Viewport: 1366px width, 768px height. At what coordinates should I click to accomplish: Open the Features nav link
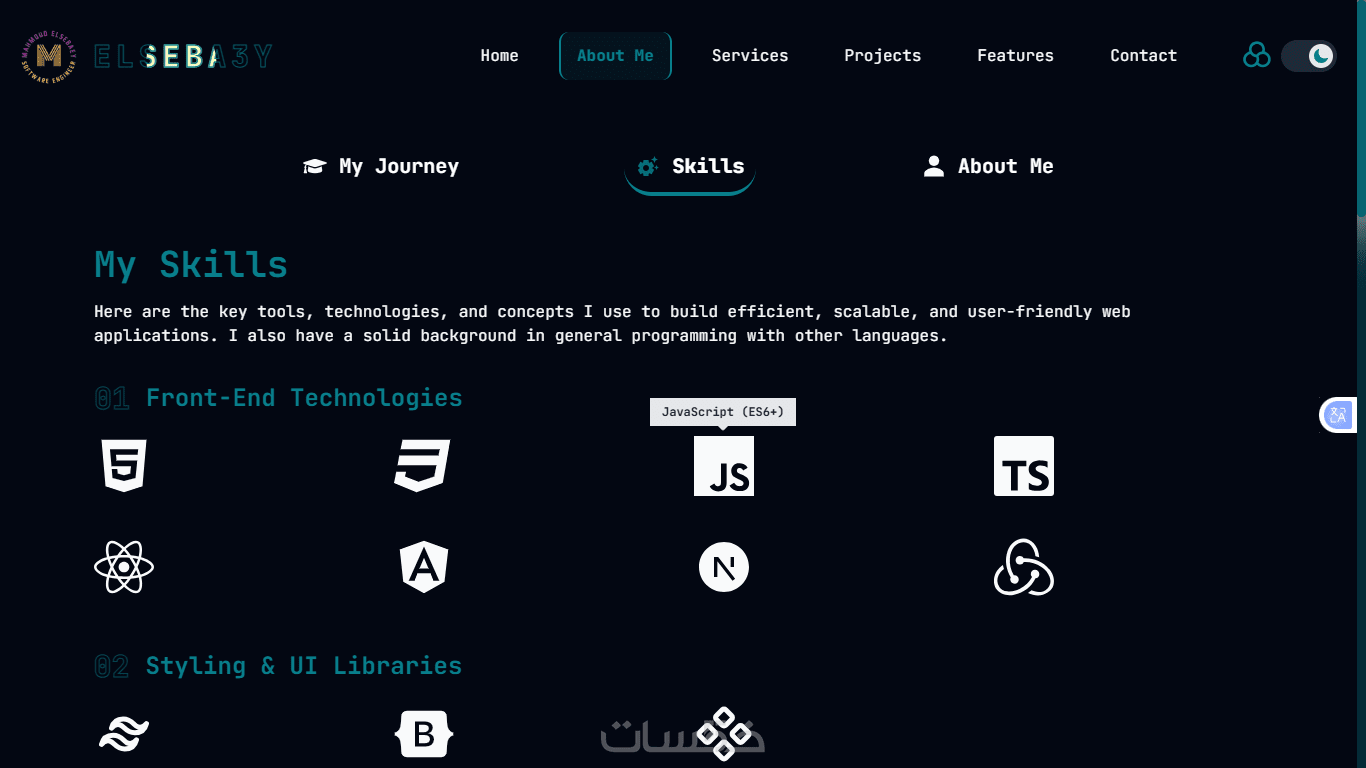coord(1015,56)
